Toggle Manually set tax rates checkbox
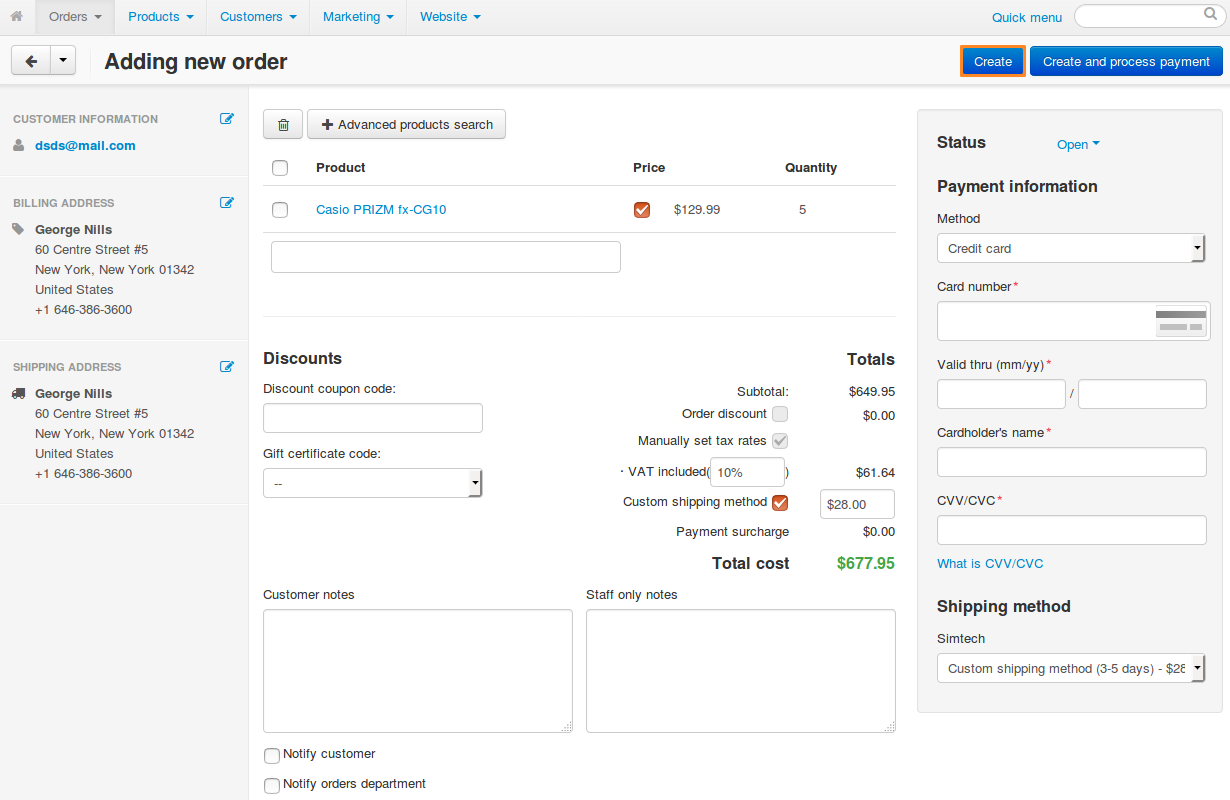Image resolution: width=1230 pixels, height=800 pixels. coord(780,441)
